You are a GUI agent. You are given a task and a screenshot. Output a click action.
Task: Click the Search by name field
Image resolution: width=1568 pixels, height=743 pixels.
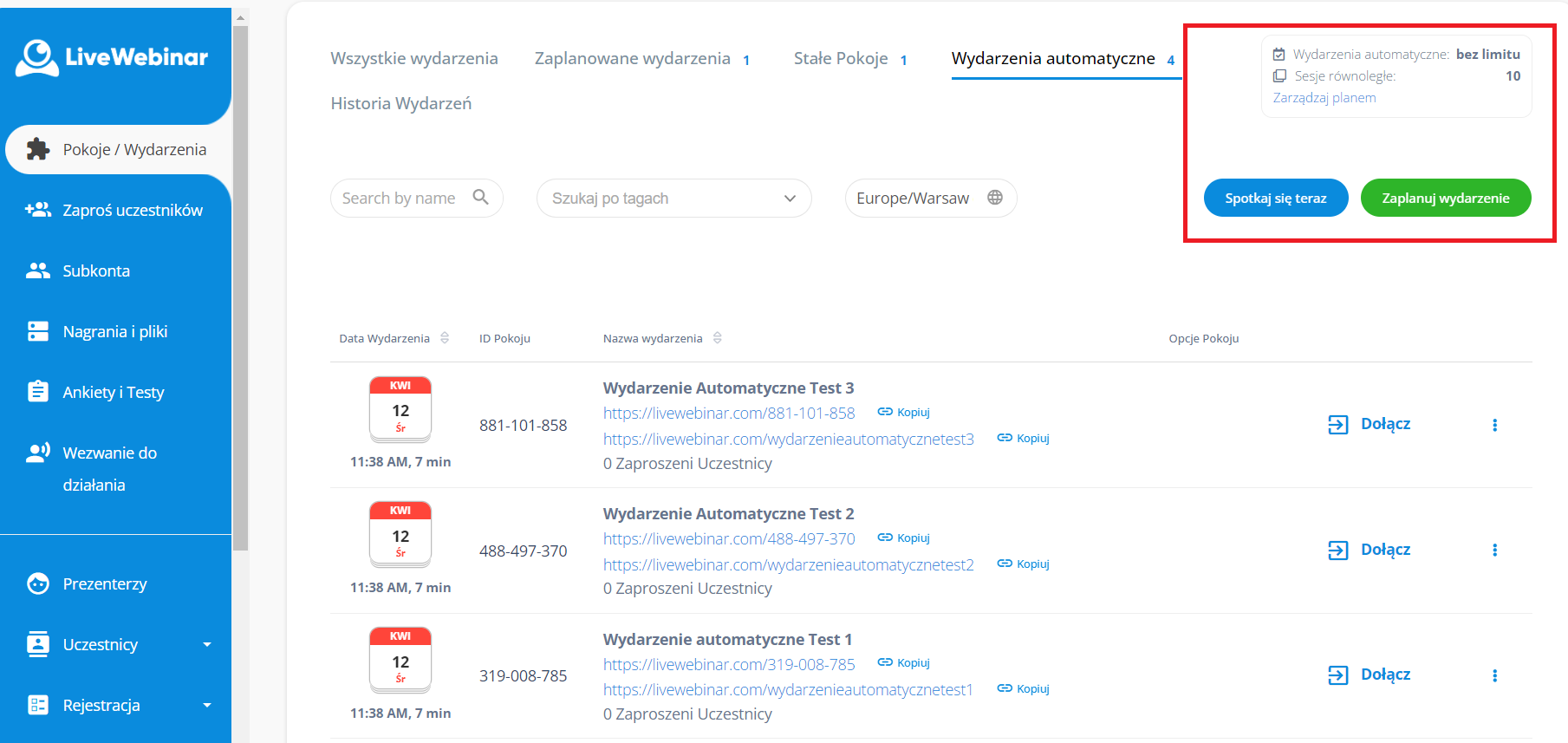(x=399, y=199)
